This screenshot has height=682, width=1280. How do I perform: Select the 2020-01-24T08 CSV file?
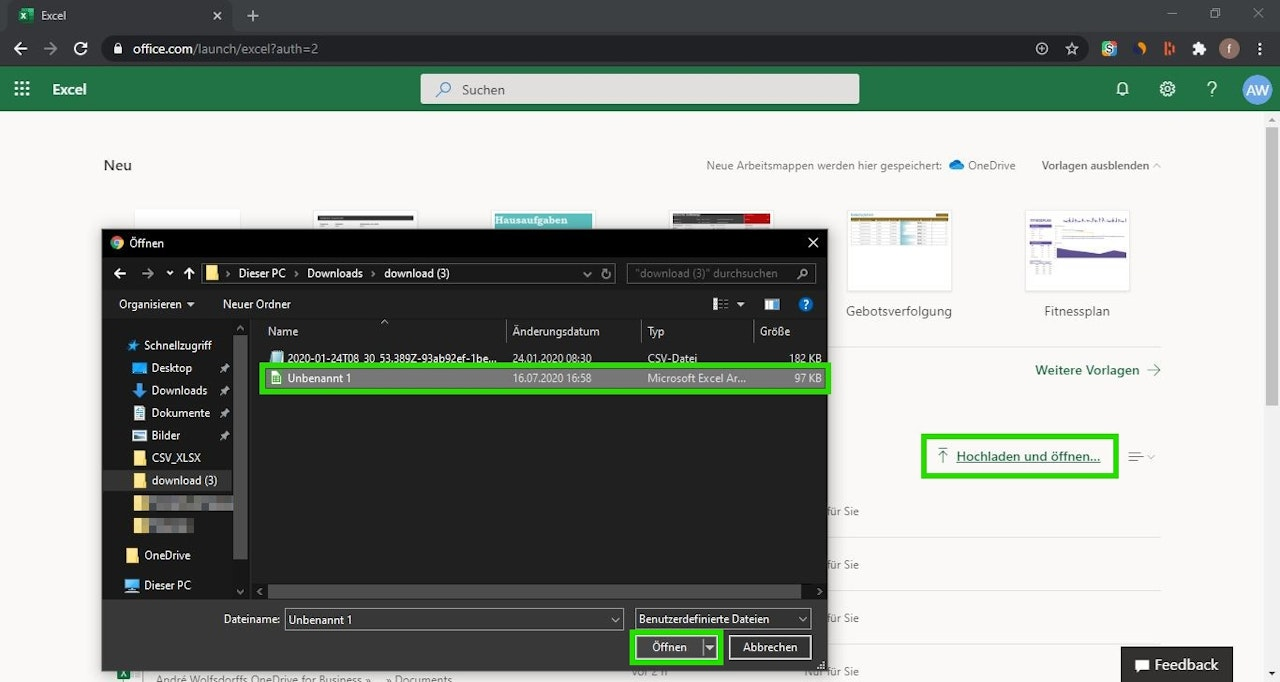click(x=545, y=357)
